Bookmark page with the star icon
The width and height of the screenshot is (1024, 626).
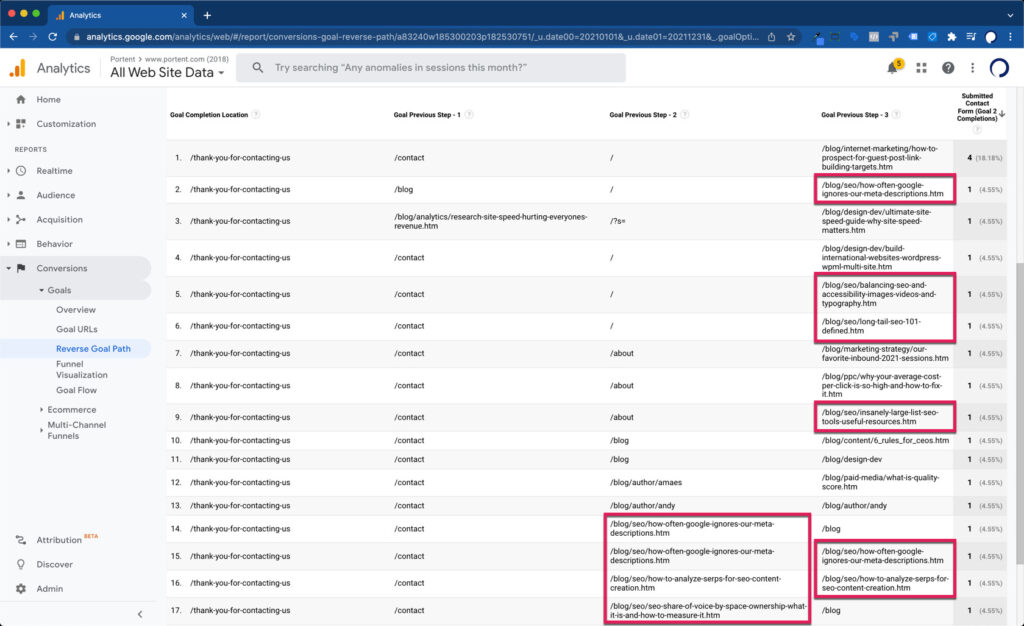click(x=791, y=37)
